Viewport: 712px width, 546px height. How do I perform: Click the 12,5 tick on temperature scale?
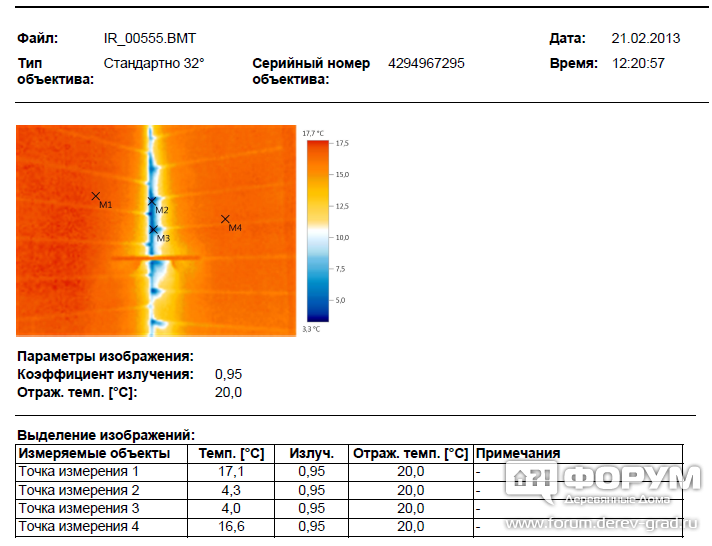click(342, 207)
